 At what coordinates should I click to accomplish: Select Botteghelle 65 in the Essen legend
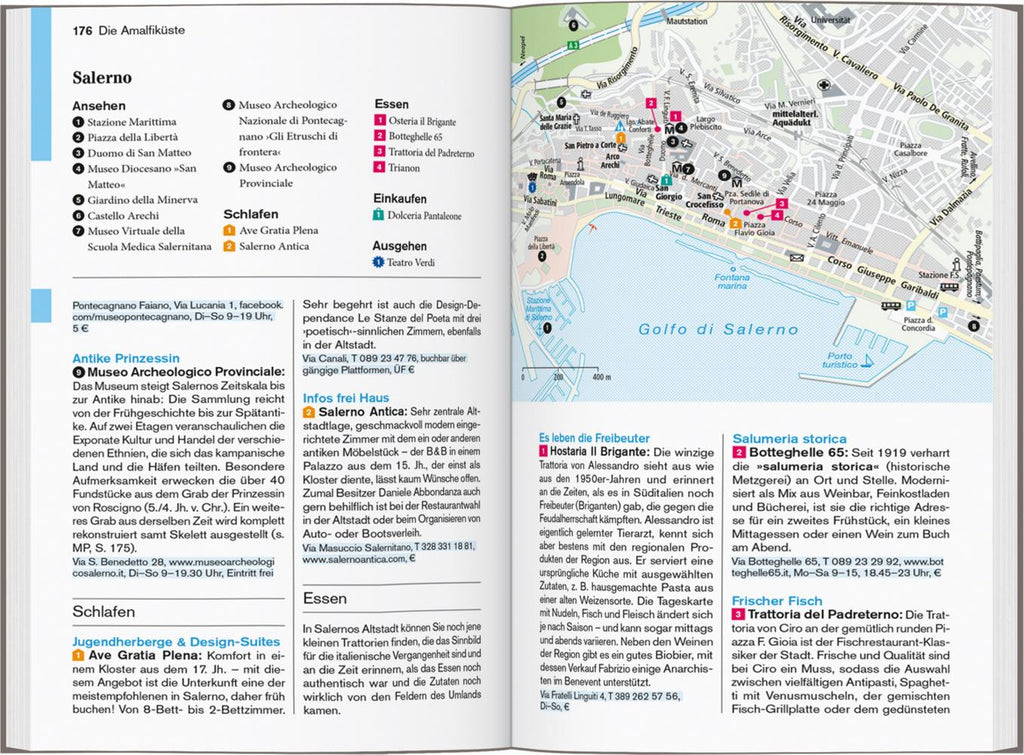tap(415, 137)
